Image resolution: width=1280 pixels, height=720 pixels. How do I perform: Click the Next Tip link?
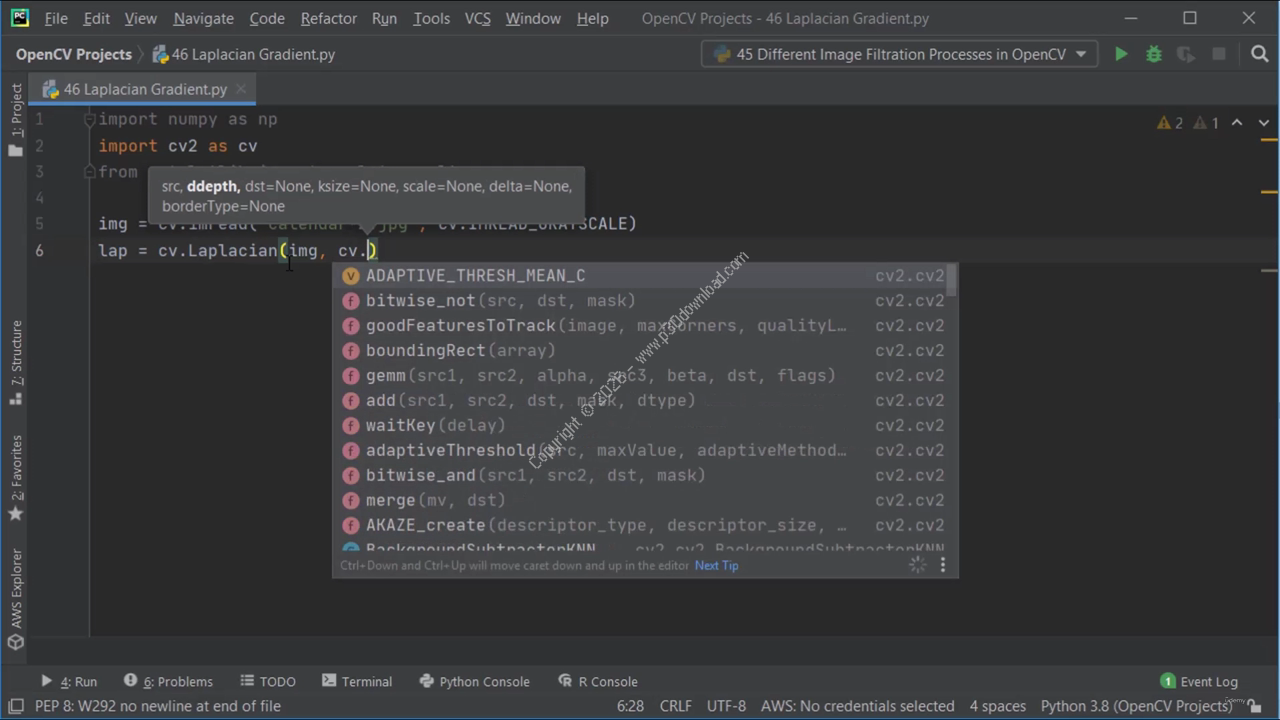(716, 565)
